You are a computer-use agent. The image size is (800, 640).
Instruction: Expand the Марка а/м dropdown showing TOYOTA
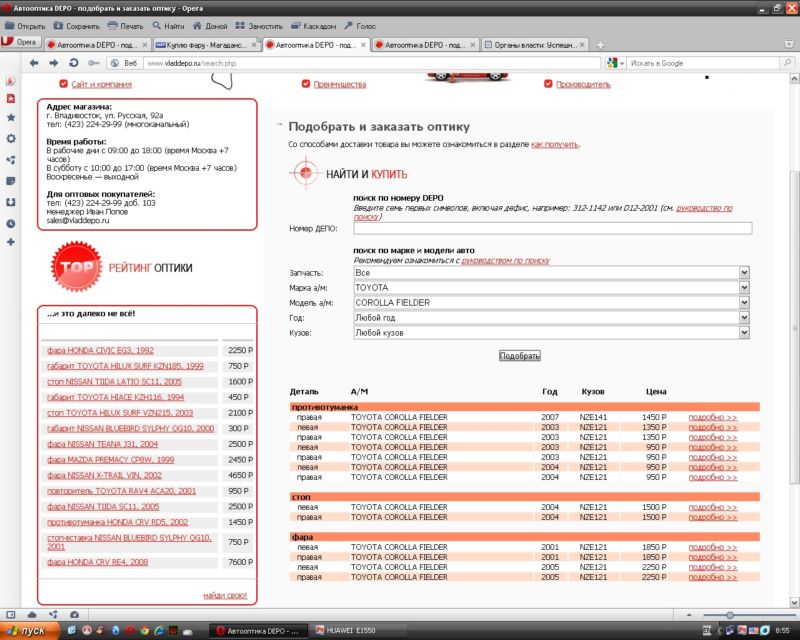pos(552,288)
